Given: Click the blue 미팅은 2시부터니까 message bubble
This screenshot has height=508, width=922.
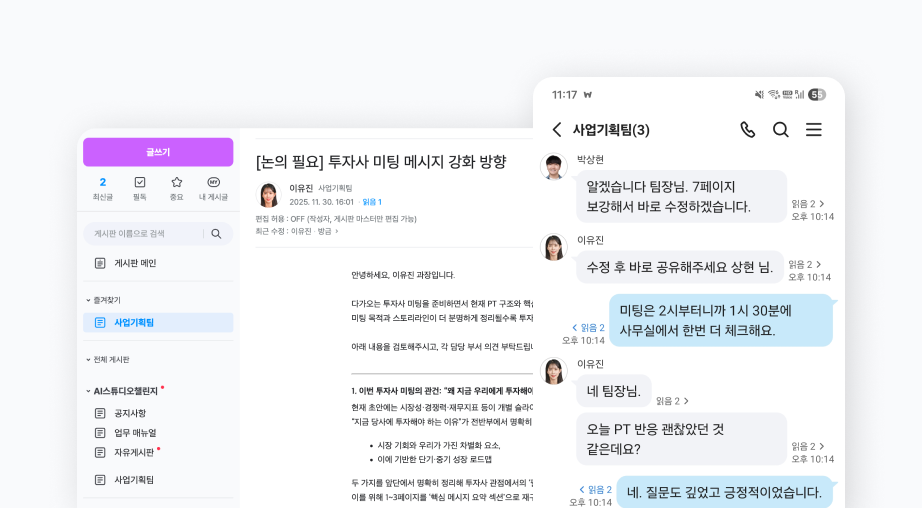Looking at the screenshot, I should (720, 320).
